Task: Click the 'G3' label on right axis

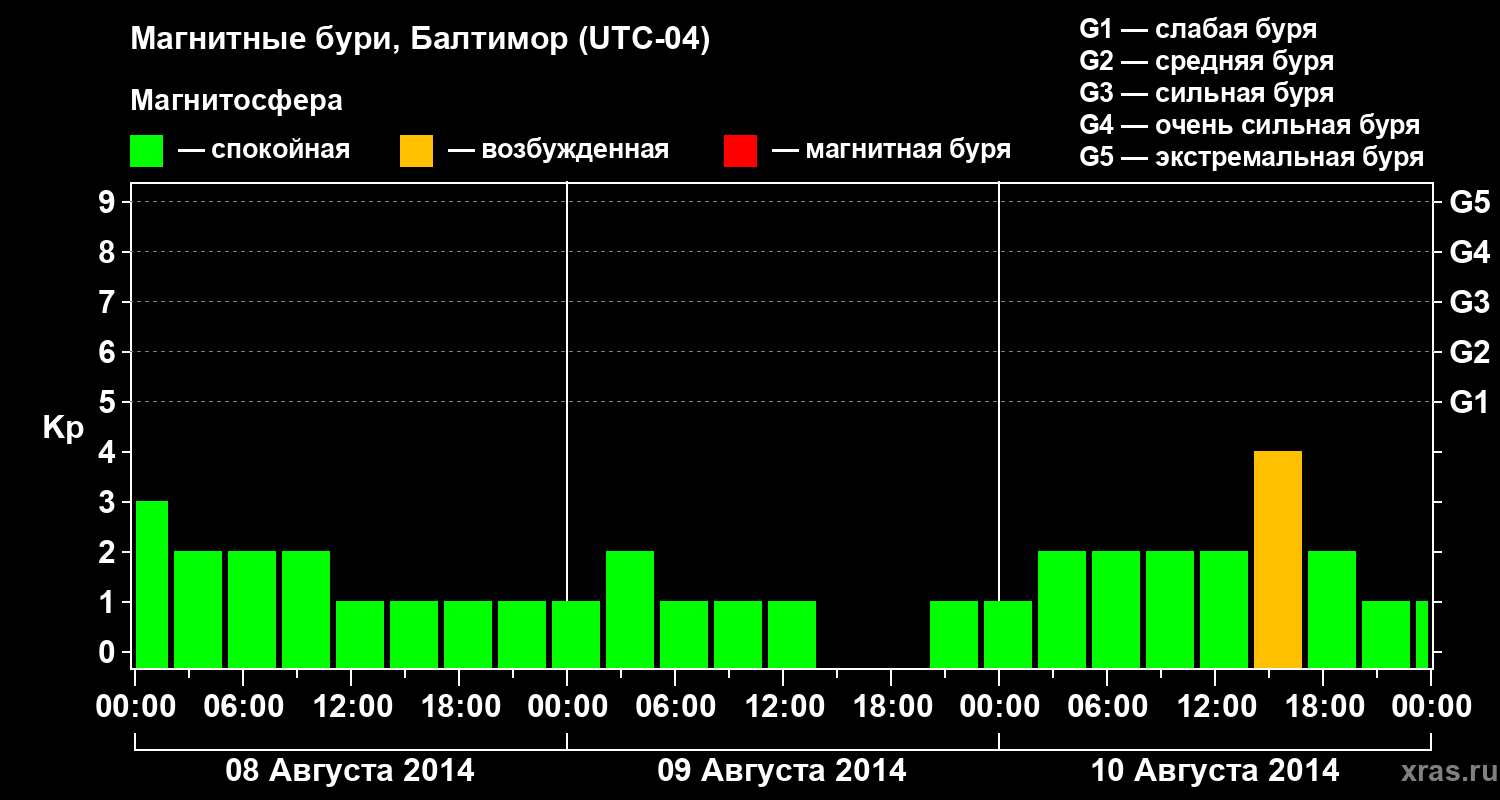Action: 1469,302
